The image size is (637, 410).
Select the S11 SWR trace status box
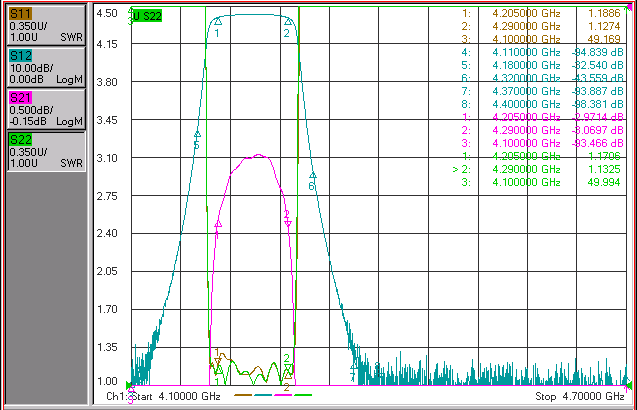pos(46,25)
